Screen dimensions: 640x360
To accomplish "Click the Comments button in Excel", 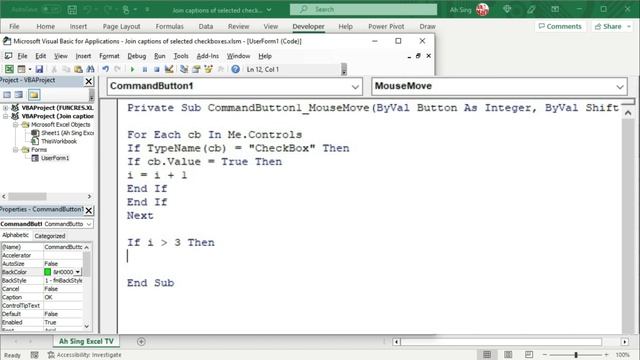I will pyautogui.click(x=560, y=27).
